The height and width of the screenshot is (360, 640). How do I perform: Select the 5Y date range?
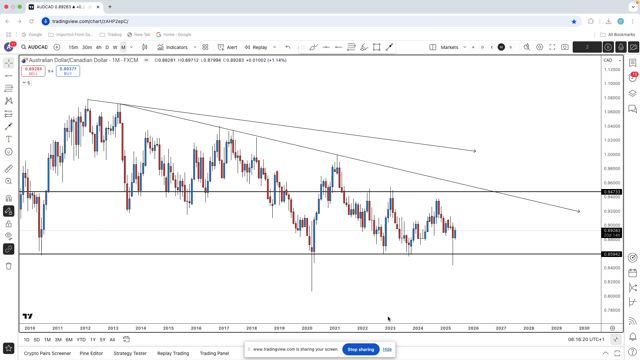pos(102,340)
